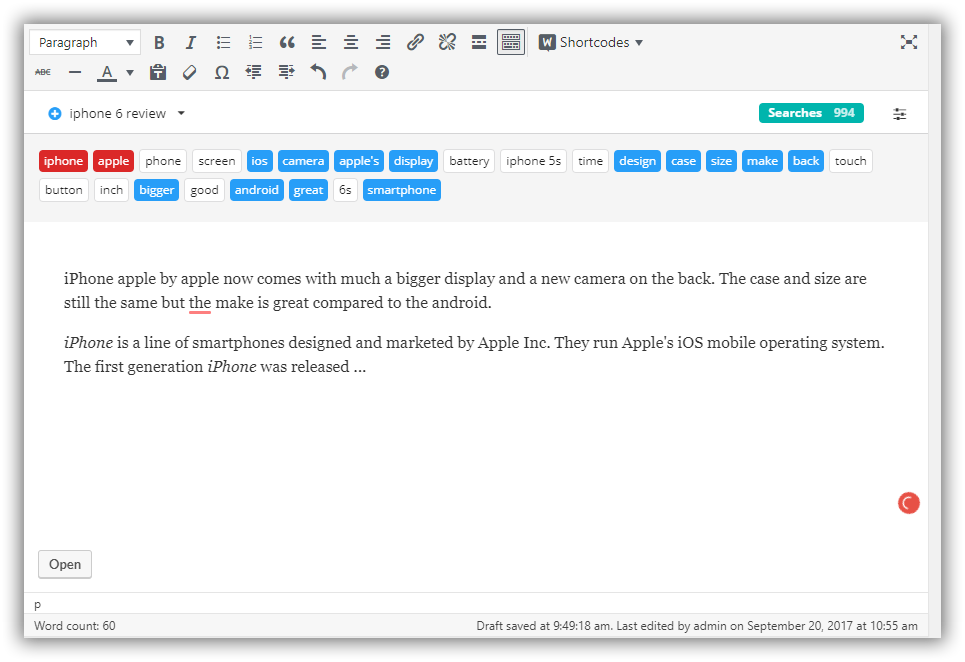
Task: Enter distraction-free fullscreen mode
Action: 908,42
